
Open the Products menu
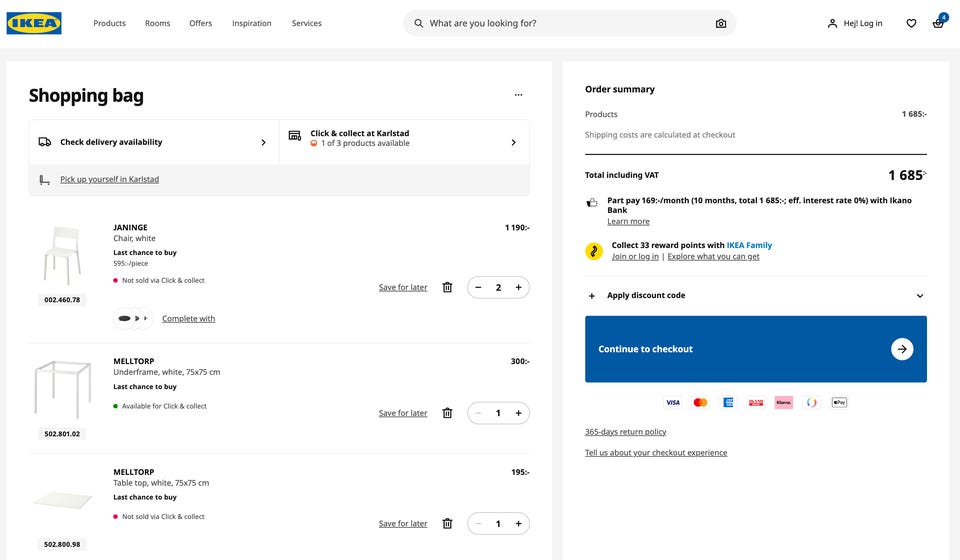coord(109,23)
